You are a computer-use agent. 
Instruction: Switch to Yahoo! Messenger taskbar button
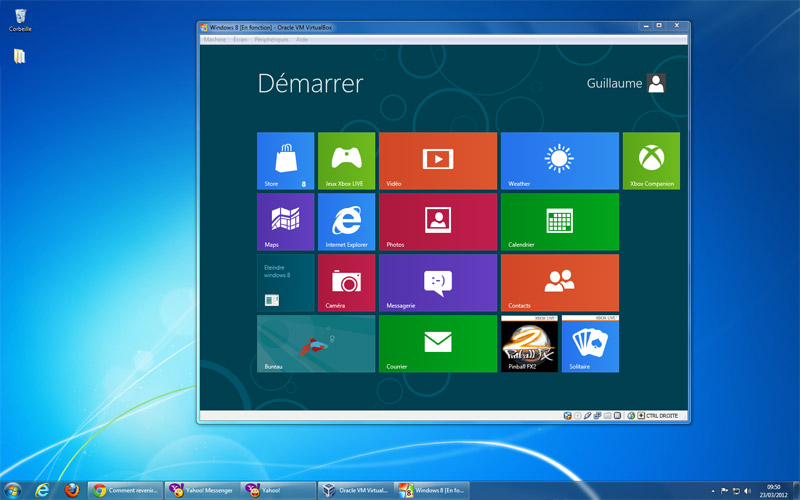[x=202, y=490]
